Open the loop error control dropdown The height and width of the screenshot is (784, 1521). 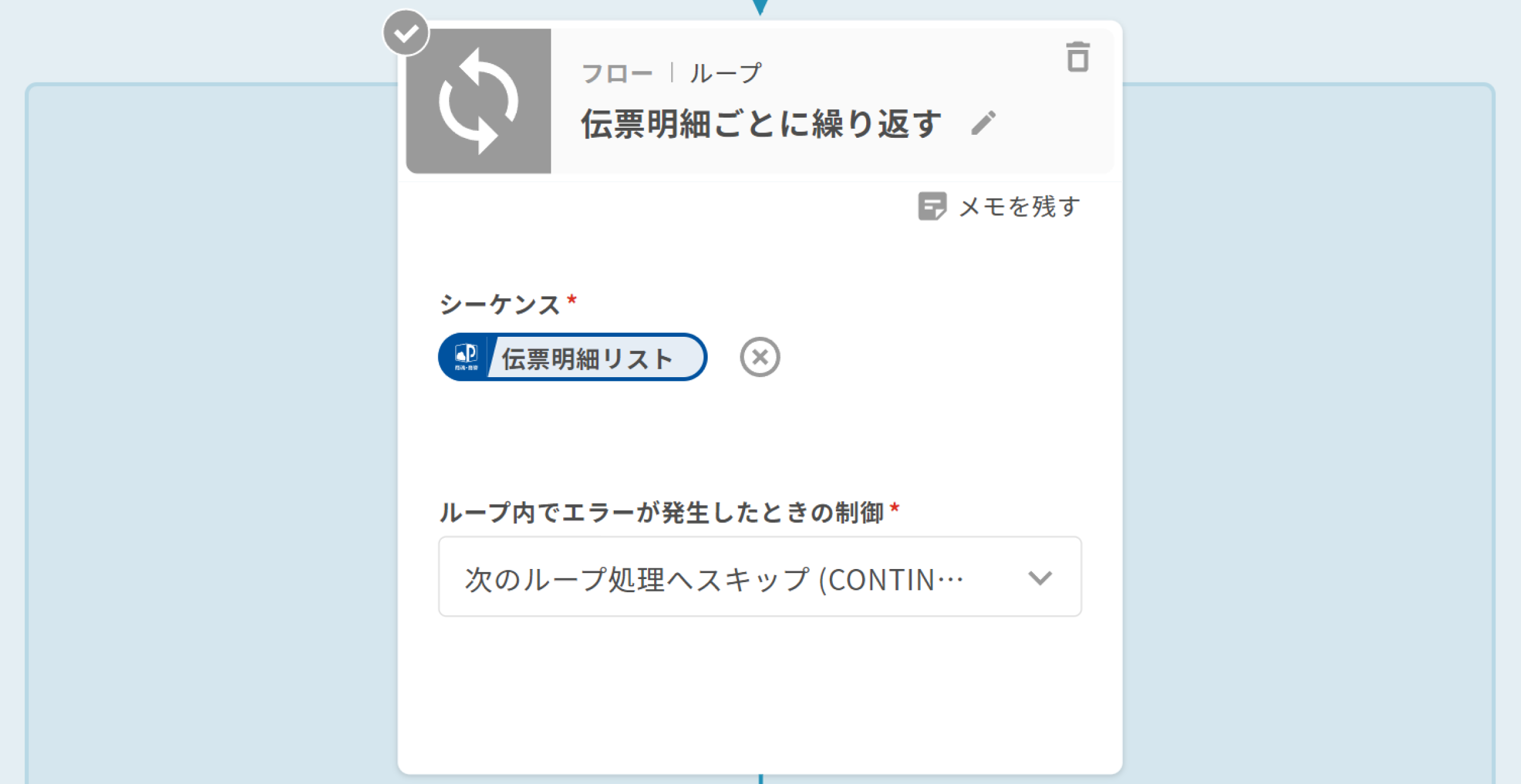713,577
